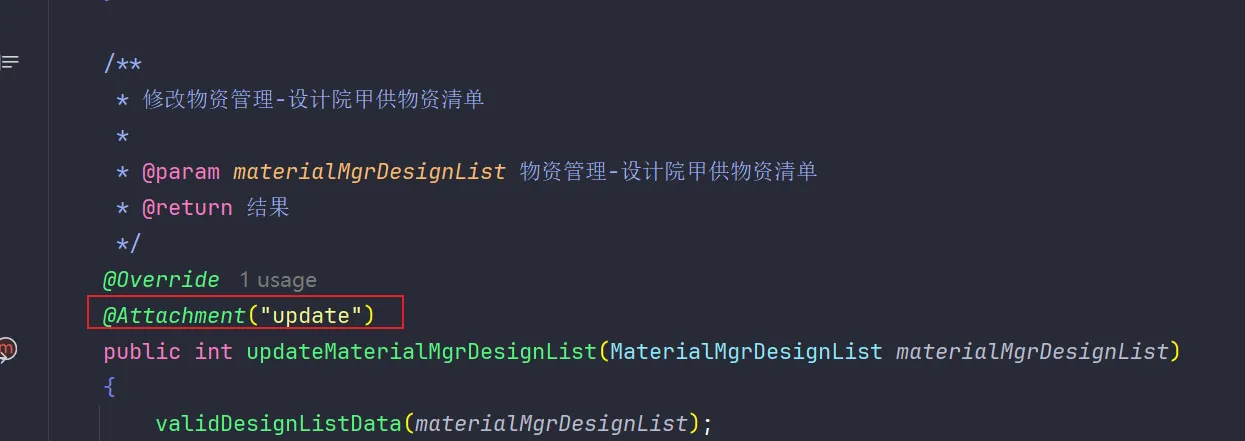The height and width of the screenshot is (441, 1245).
Task: Click the @Override annotation
Action: (161, 280)
